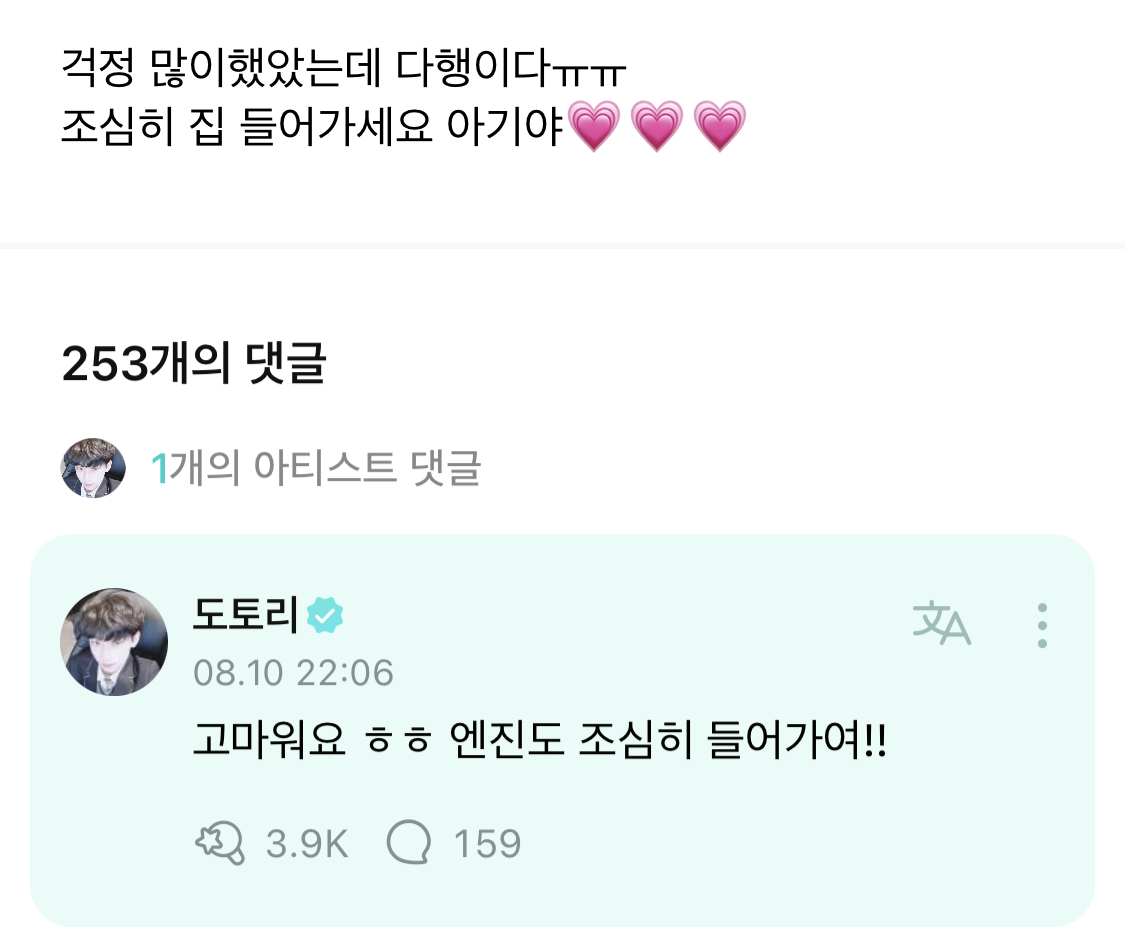Screen dimensions: 1125x950
Task: Tap the cheer icon on 도토리's comment
Action: click(x=219, y=844)
